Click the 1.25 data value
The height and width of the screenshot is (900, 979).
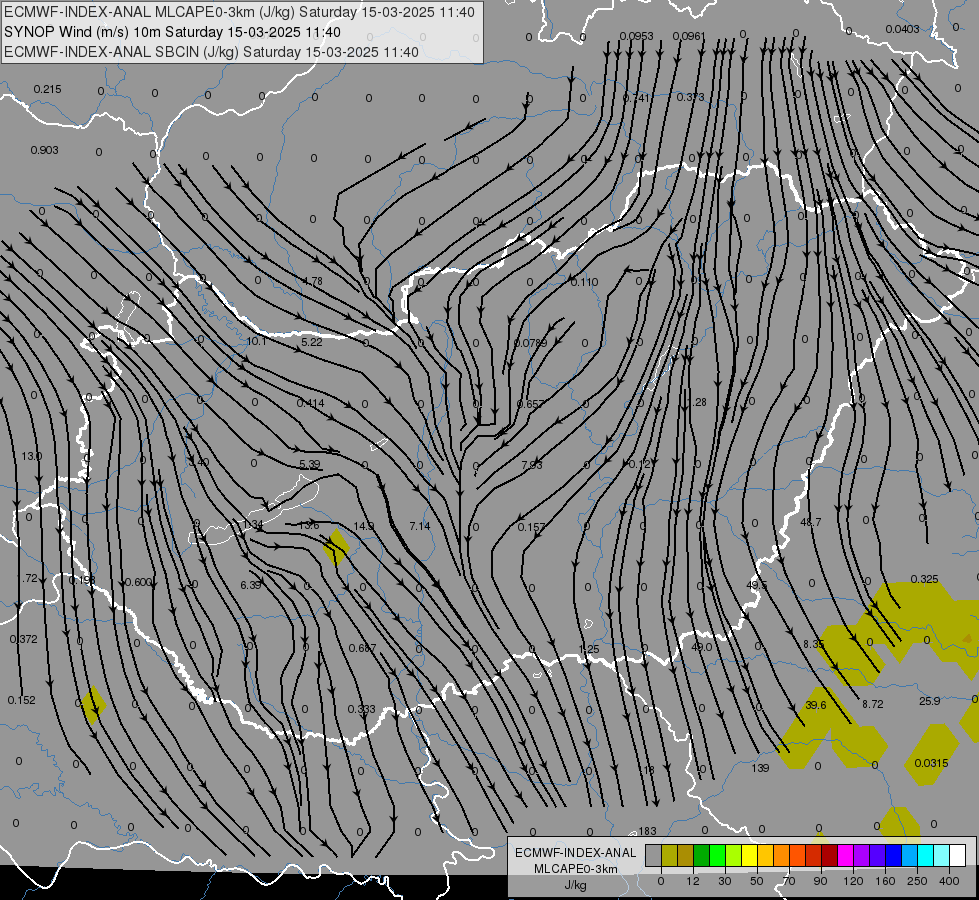pyautogui.click(x=589, y=650)
